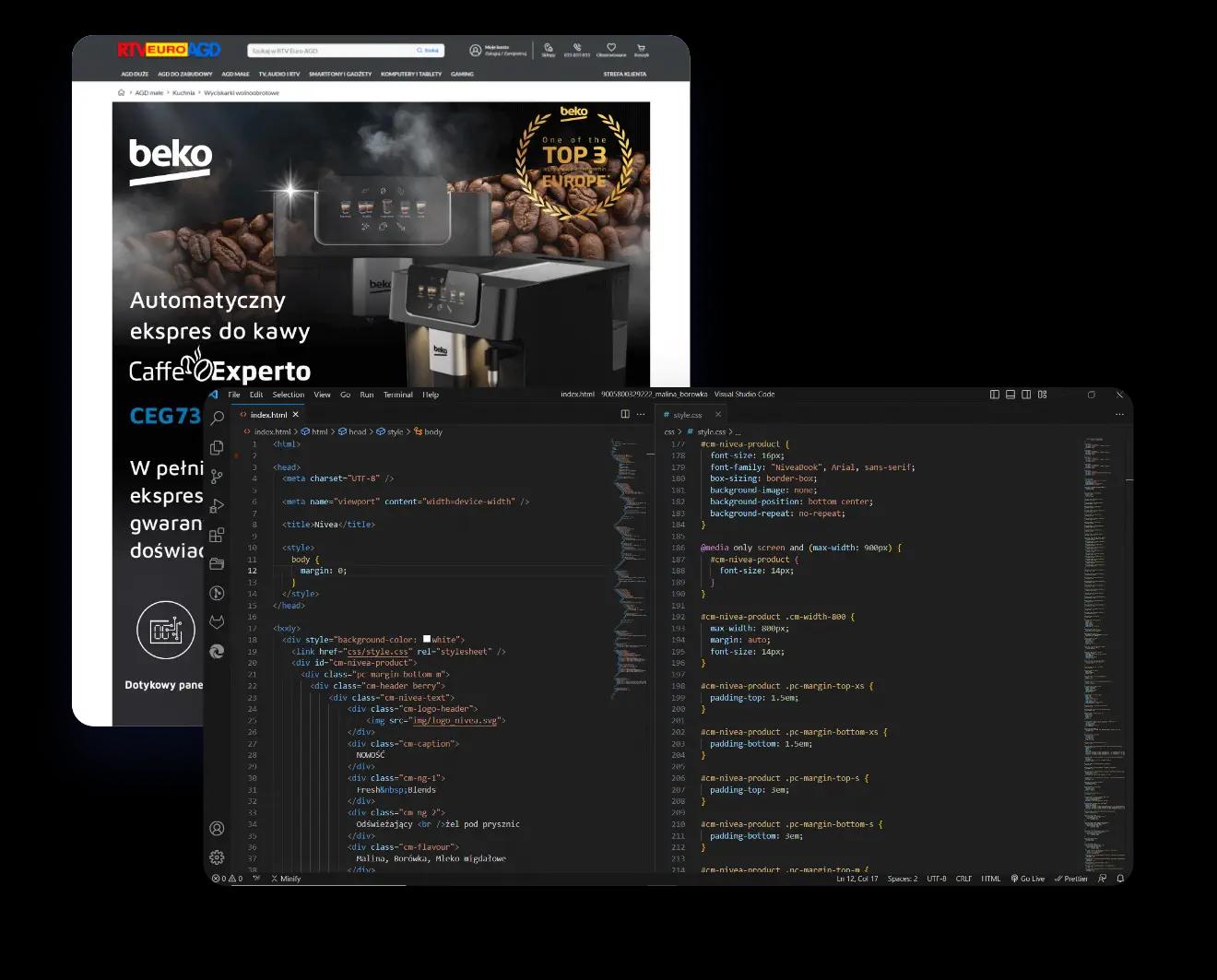The image size is (1217, 980).
Task: Click the white color swatch in code
Action: [427, 639]
